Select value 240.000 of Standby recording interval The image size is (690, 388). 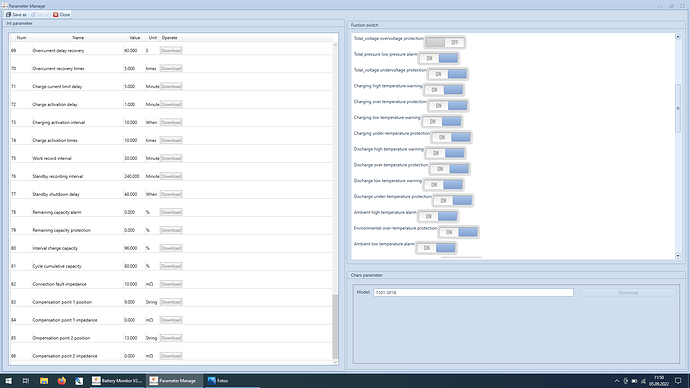[132, 176]
